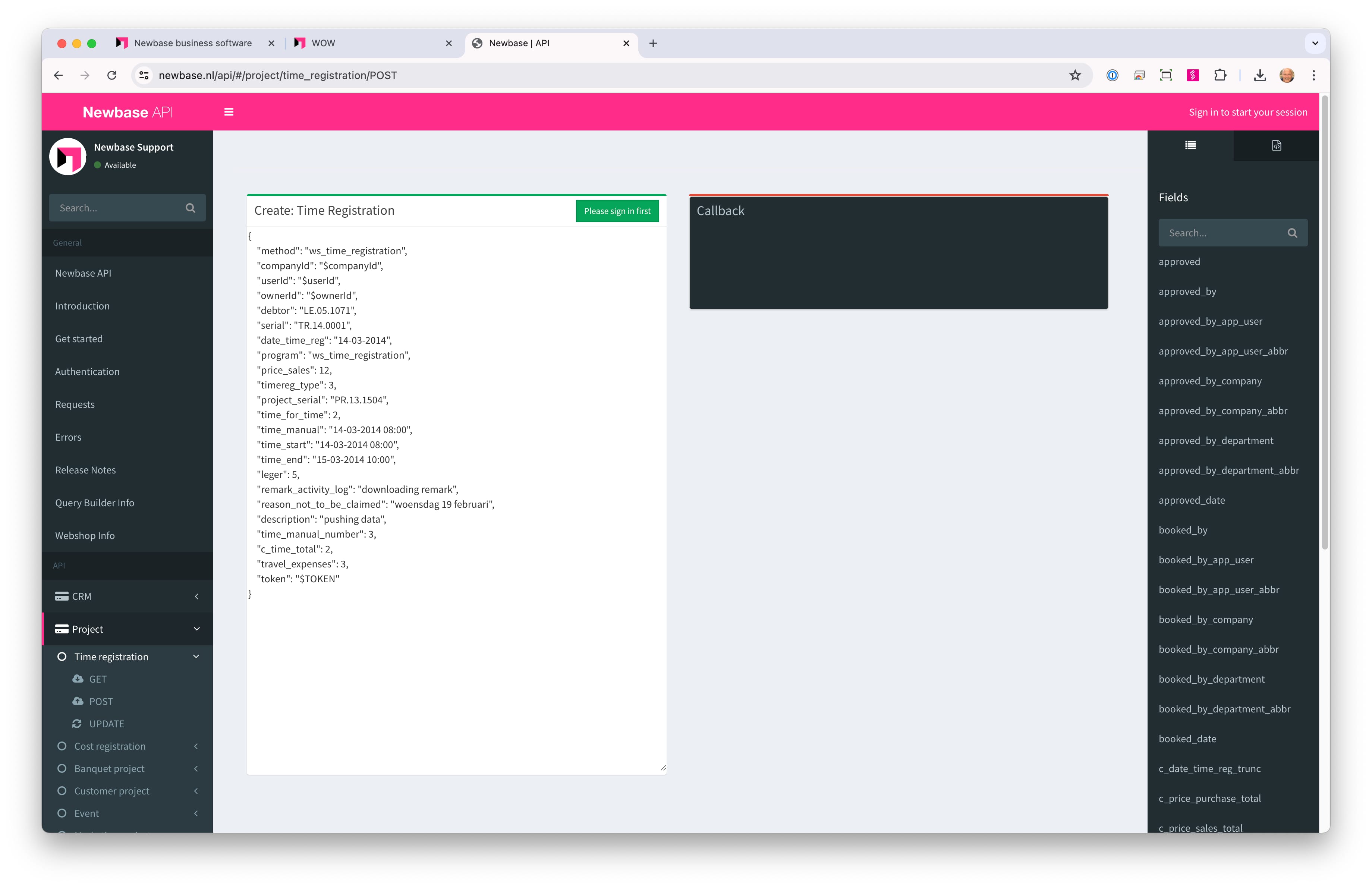Click the page's vertical scrollbar
Viewport: 1372px width, 888px height.
(1324, 323)
